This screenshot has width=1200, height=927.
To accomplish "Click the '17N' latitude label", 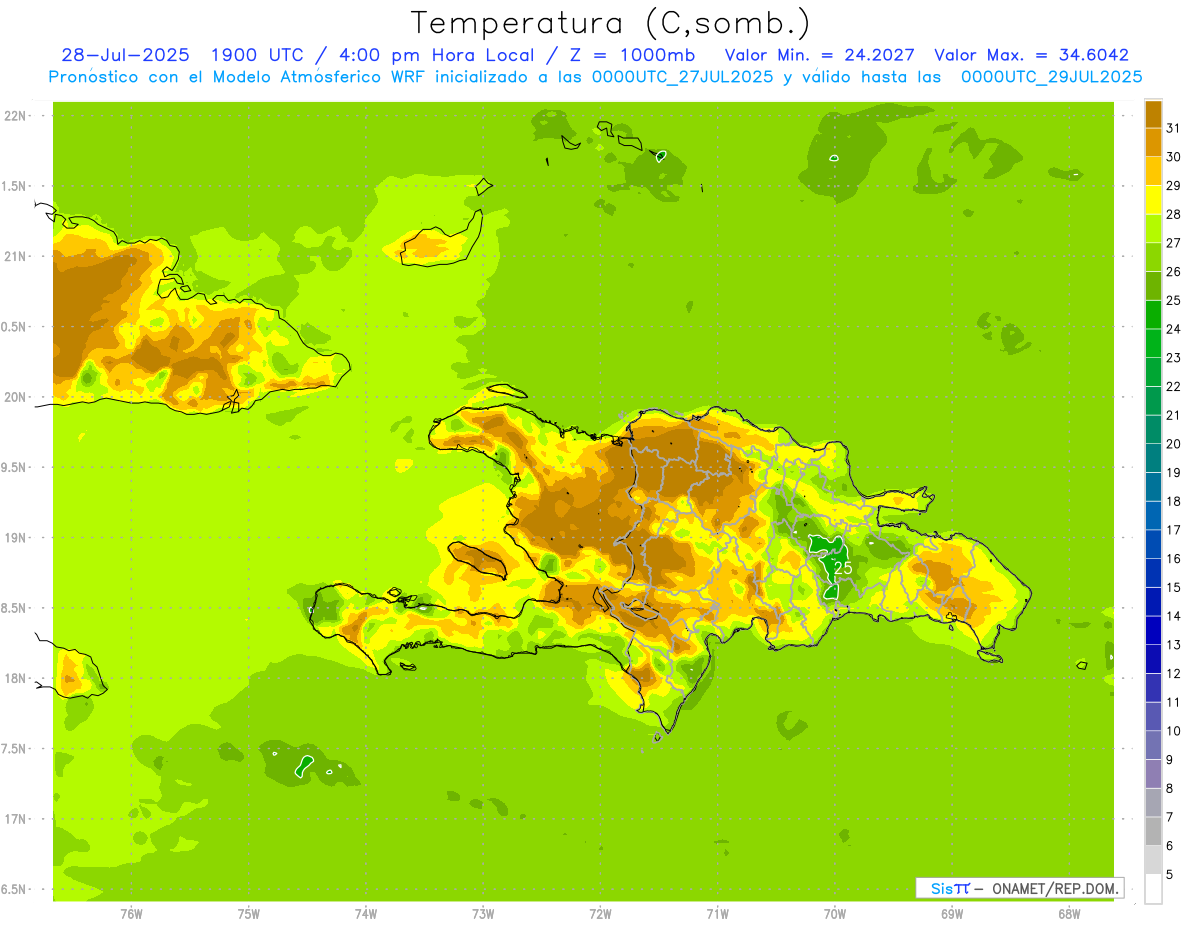I will coord(16,819).
